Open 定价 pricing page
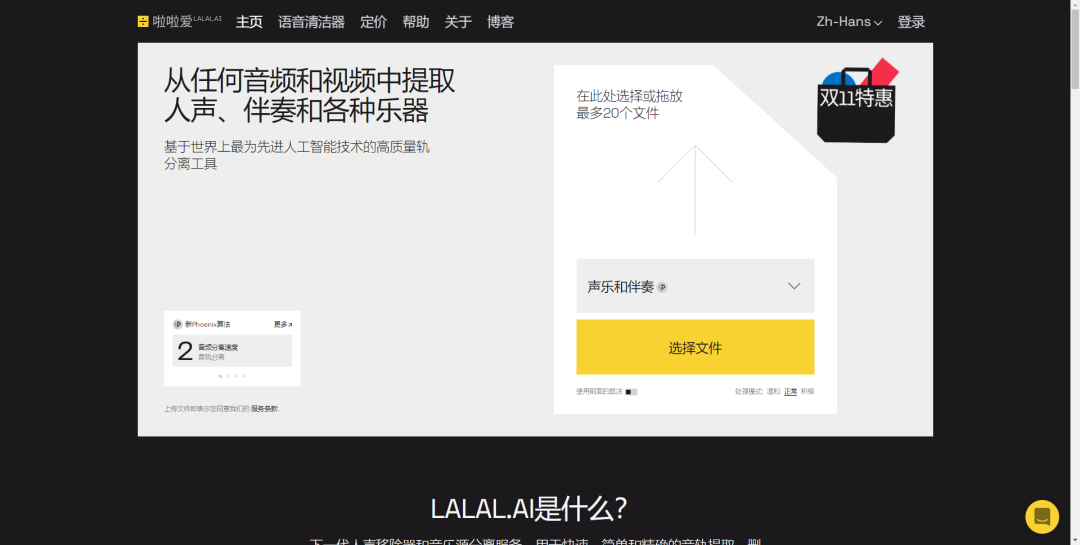This screenshot has width=1080, height=545. (373, 22)
